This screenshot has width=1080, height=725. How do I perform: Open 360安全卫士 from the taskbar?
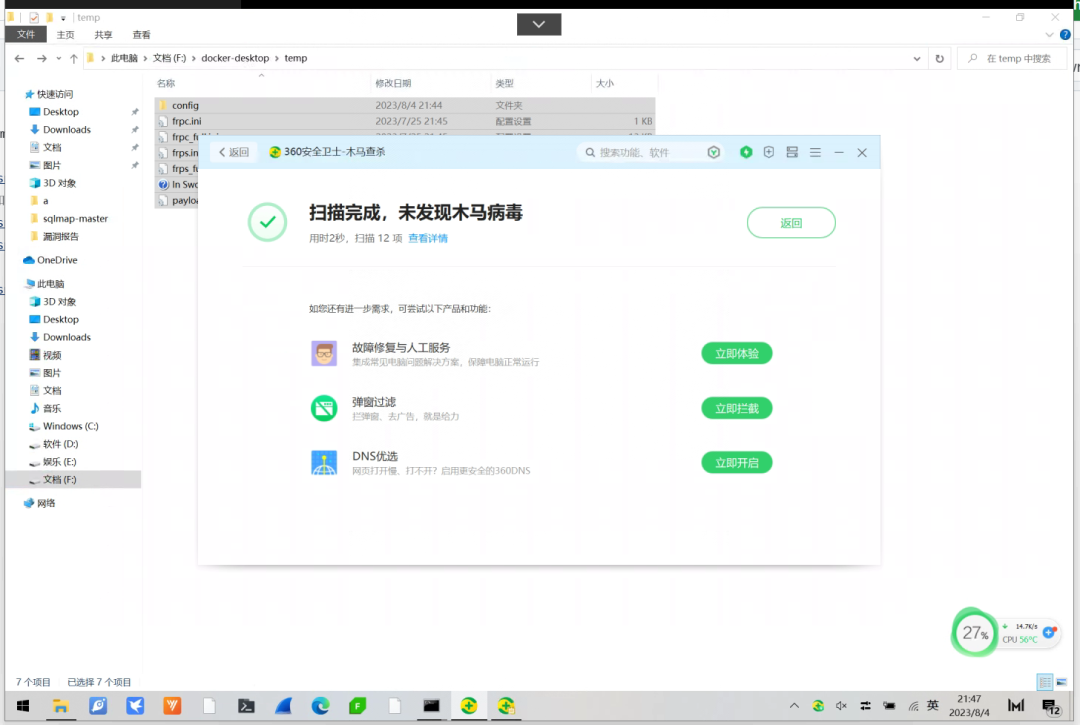click(x=470, y=706)
